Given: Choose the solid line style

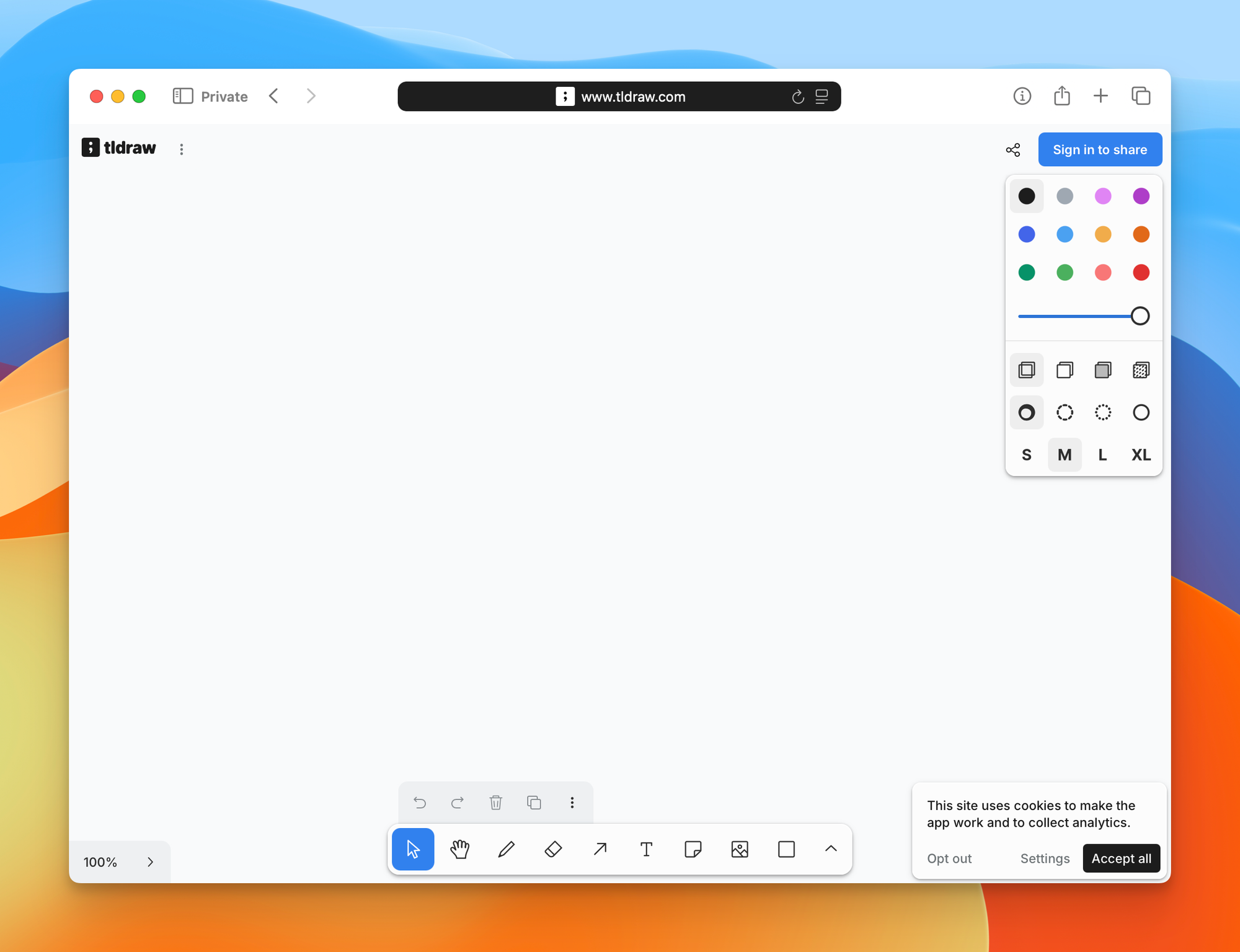Looking at the screenshot, I should 1141,412.
